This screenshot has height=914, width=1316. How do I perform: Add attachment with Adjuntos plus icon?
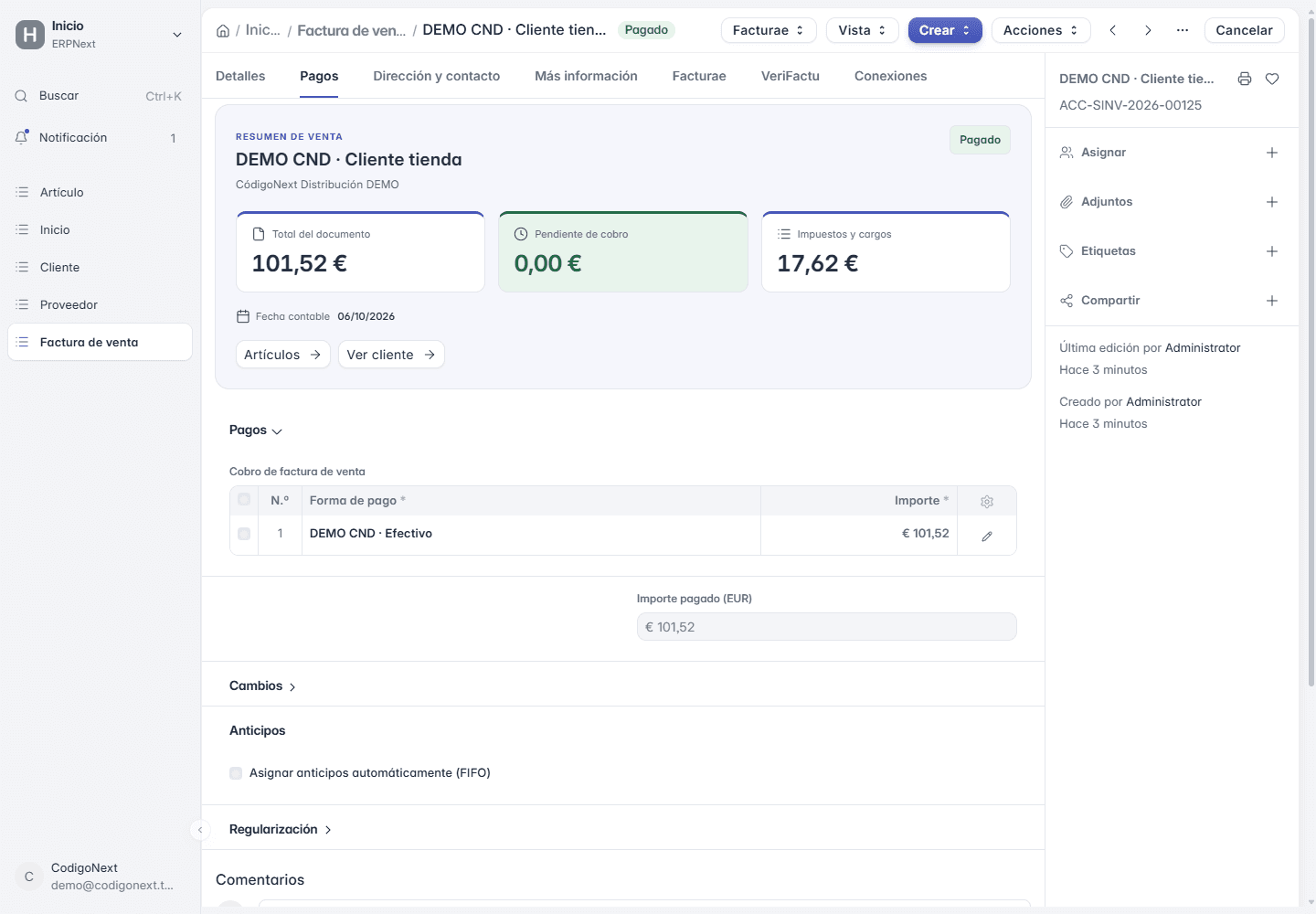[x=1272, y=202]
